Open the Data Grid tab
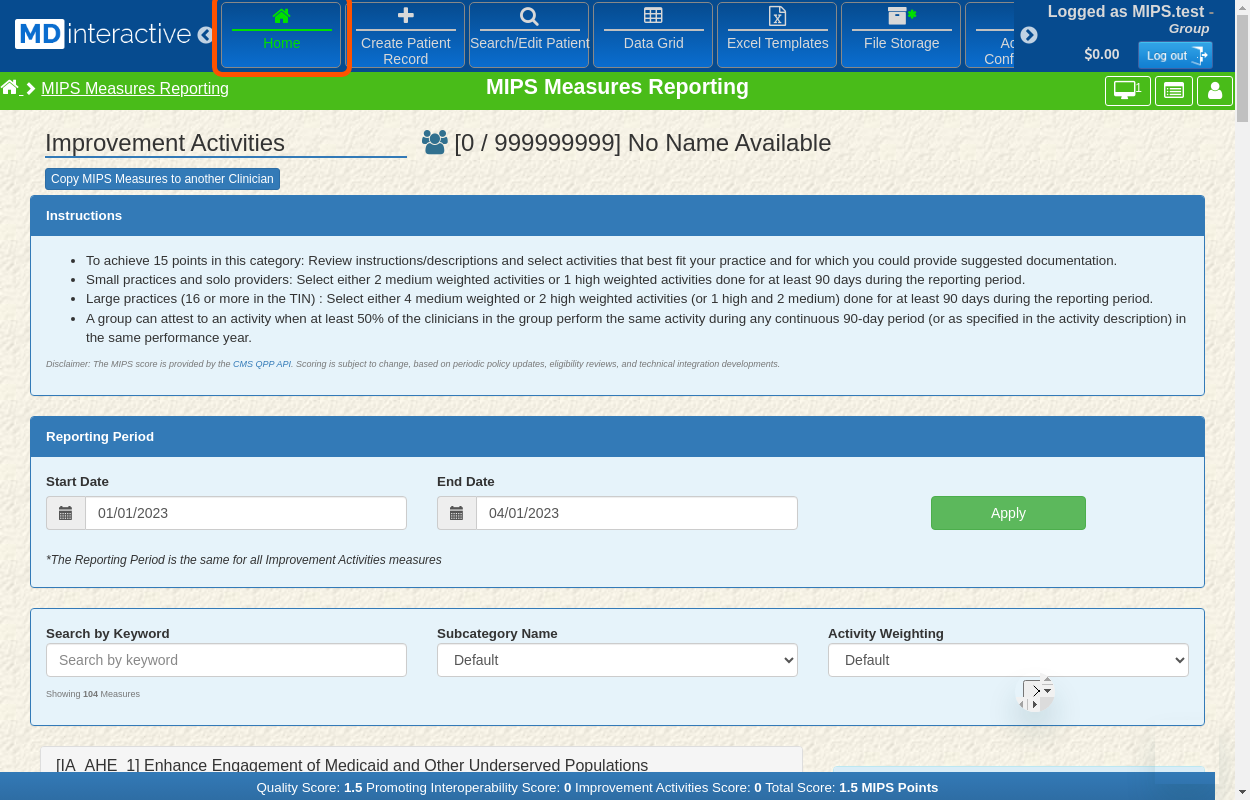Image resolution: width=1250 pixels, height=800 pixels. pos(653,35)
